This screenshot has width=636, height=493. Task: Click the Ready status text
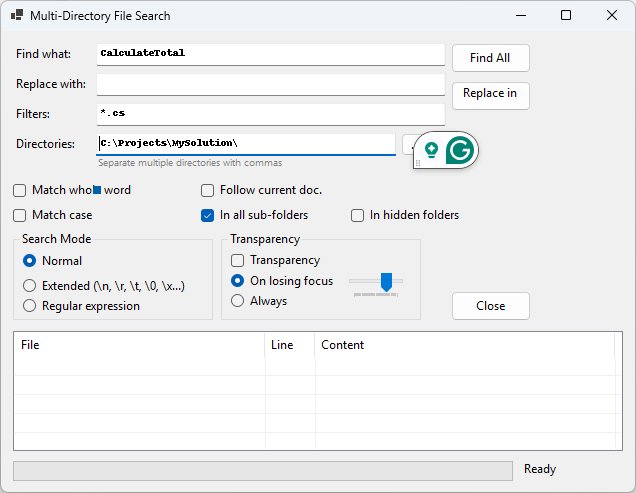tap(540, 469)
